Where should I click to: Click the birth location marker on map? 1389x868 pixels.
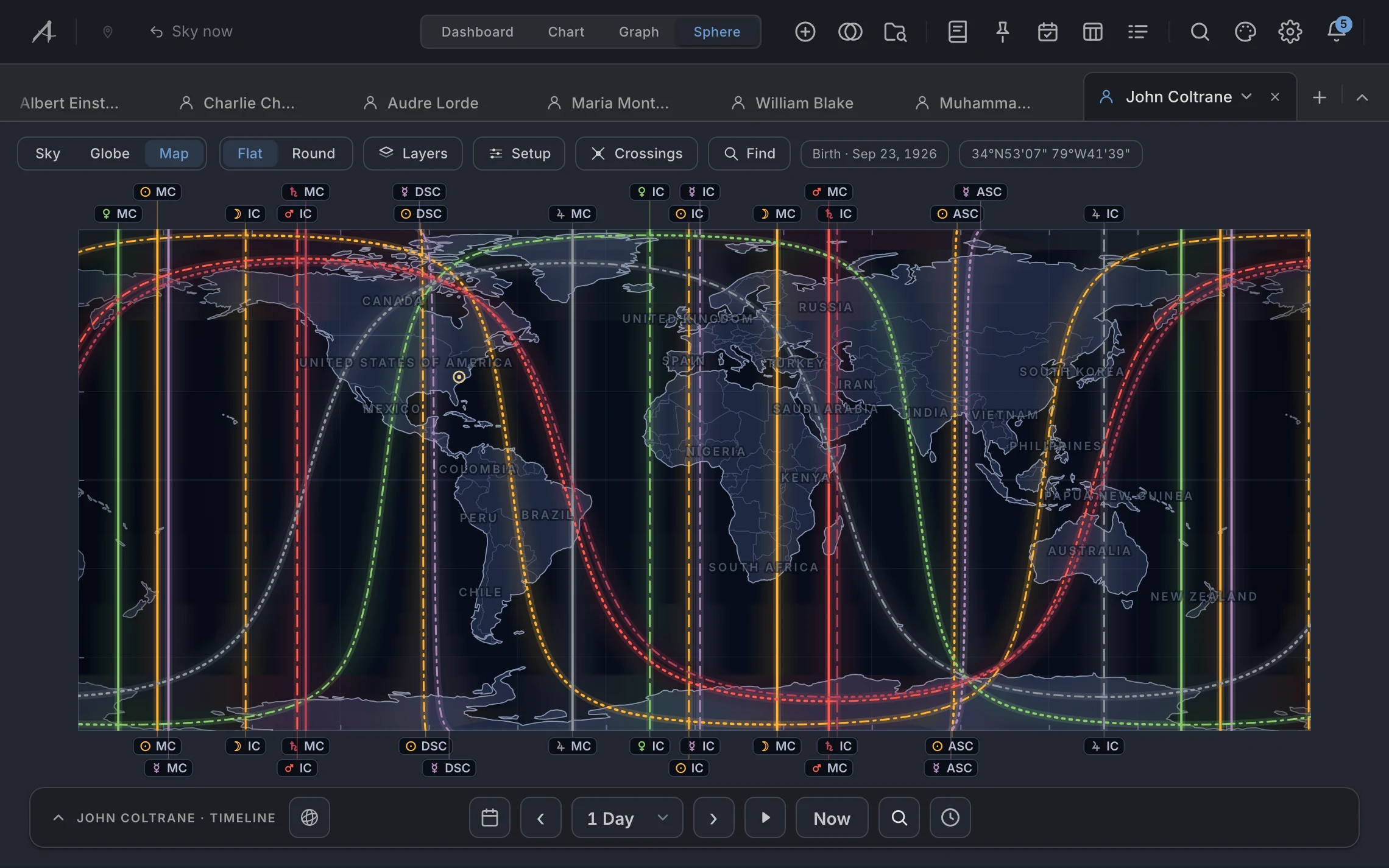click(x=459, y=377)
